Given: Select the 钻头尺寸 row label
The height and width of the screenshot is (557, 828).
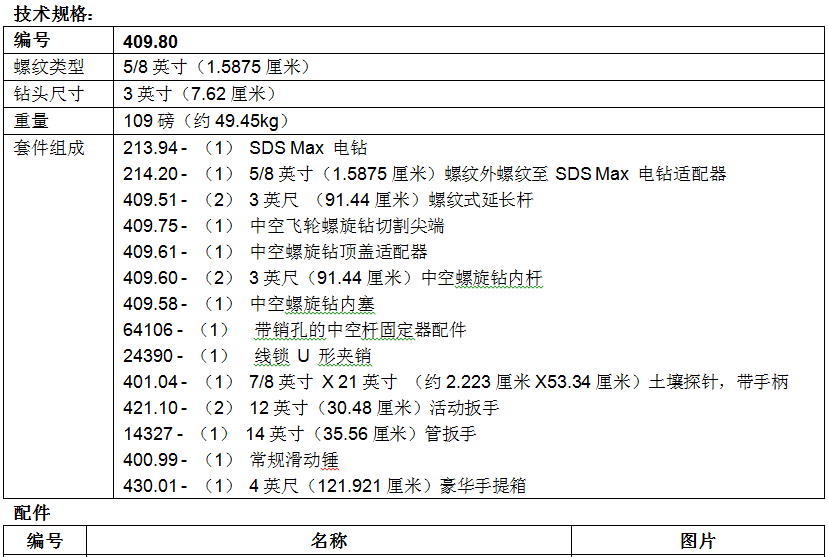Looking at the screenshot, I should pyautogui.click(x=49, y=94).
